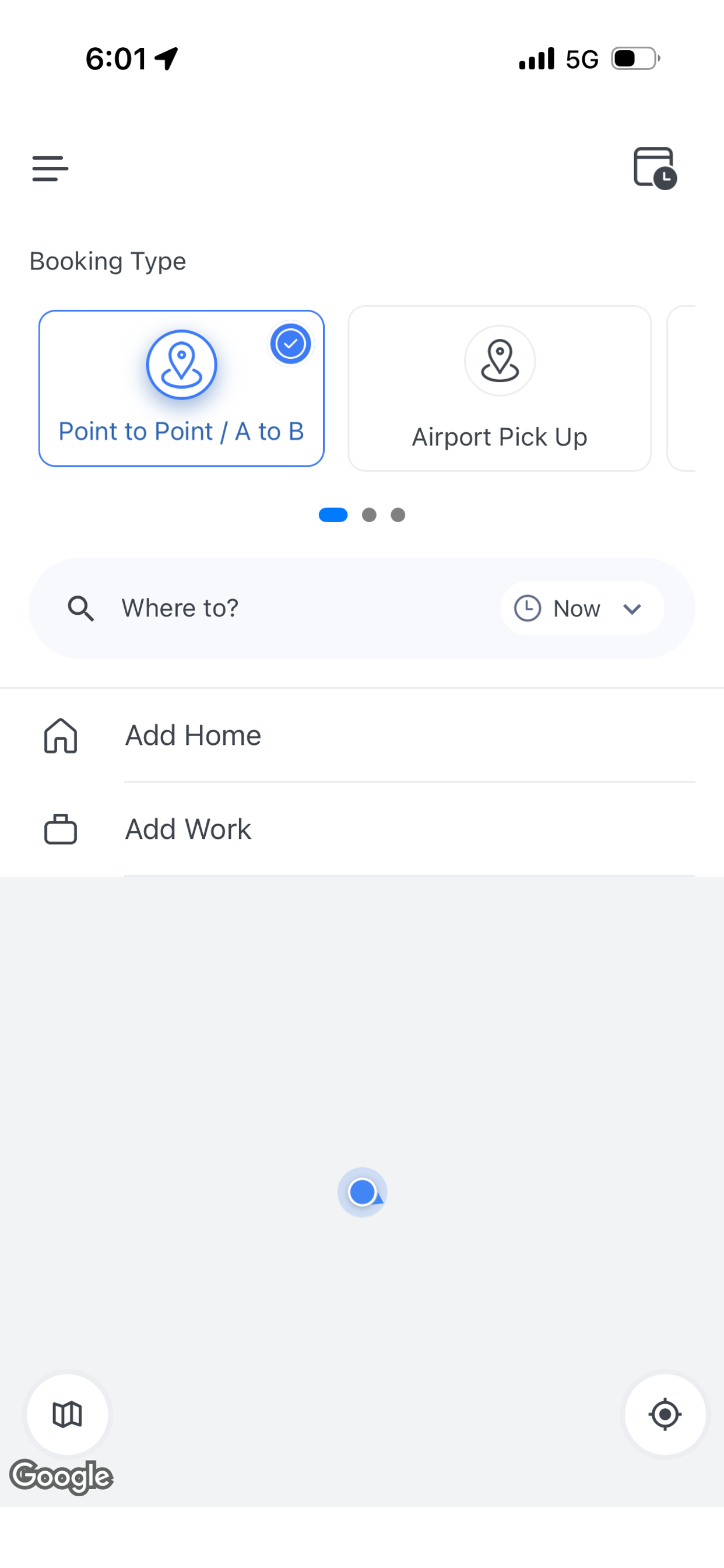Viewport: 724px width, 1568px height.
Task: Expand the chevron next to Now
Action: tap(632, 608)
